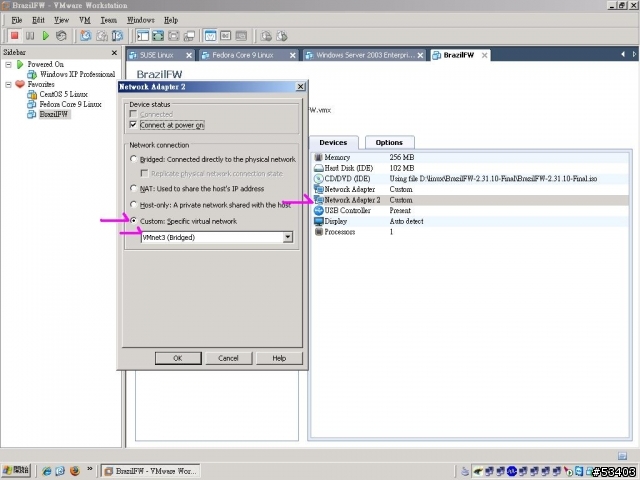Collapse the Favorites tree node
This screenshot has width=640, height=480.
[8, 84]
